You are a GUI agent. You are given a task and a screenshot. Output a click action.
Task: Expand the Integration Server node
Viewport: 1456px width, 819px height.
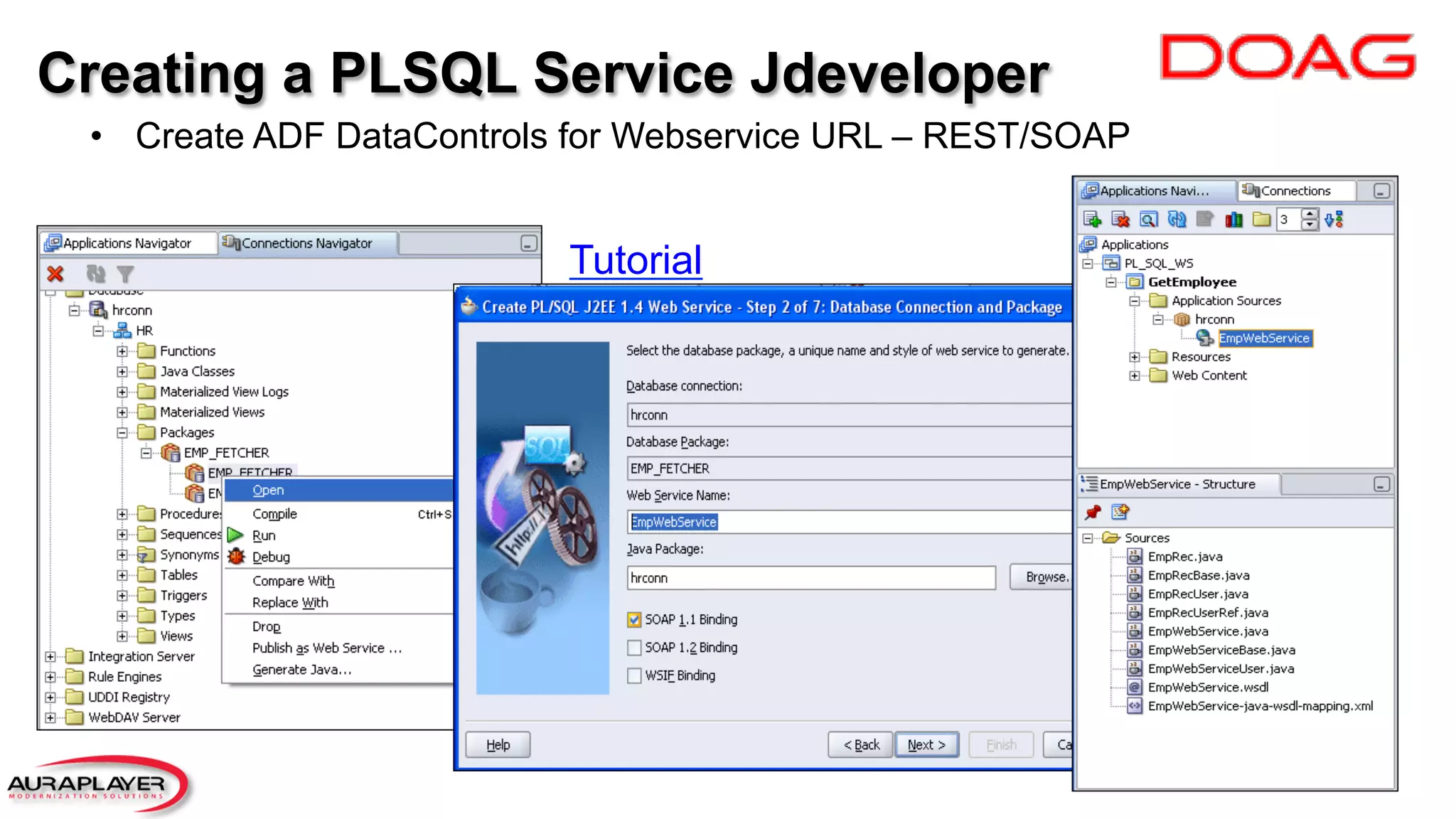[x=50, y=657]
